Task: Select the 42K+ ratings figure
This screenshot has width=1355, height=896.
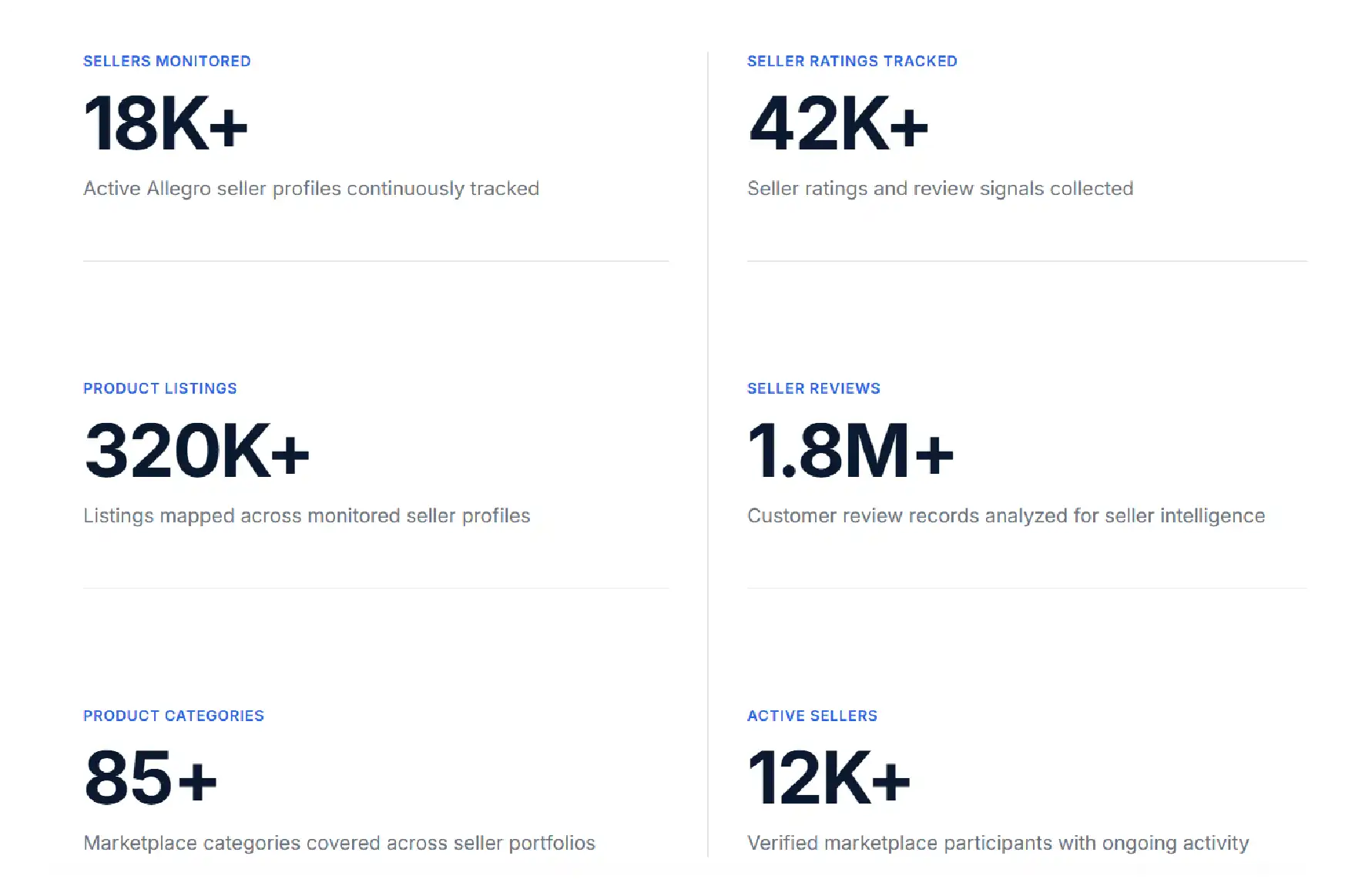Action: coord(838,123)
